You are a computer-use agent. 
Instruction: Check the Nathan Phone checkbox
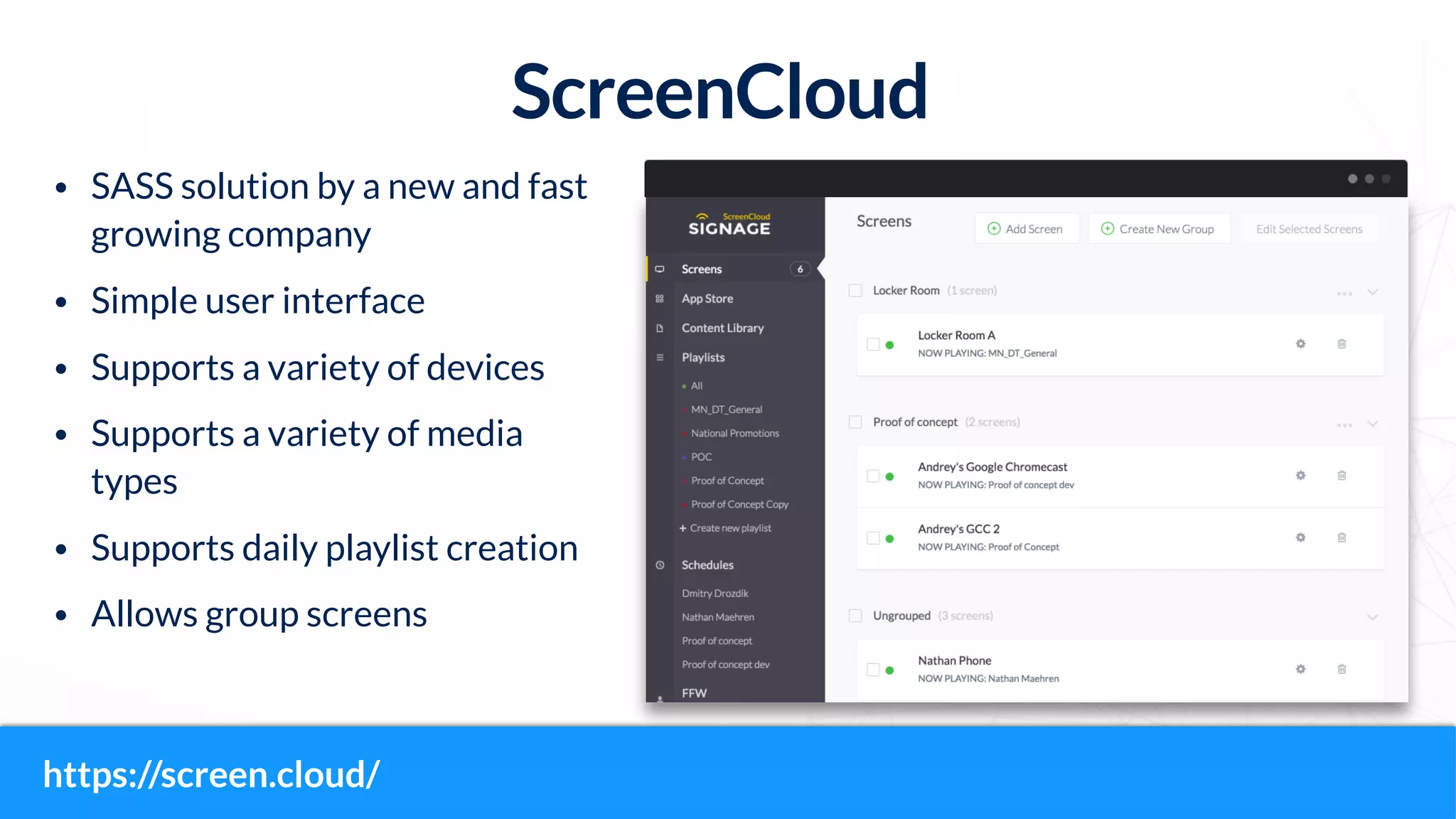coord(873,669)
